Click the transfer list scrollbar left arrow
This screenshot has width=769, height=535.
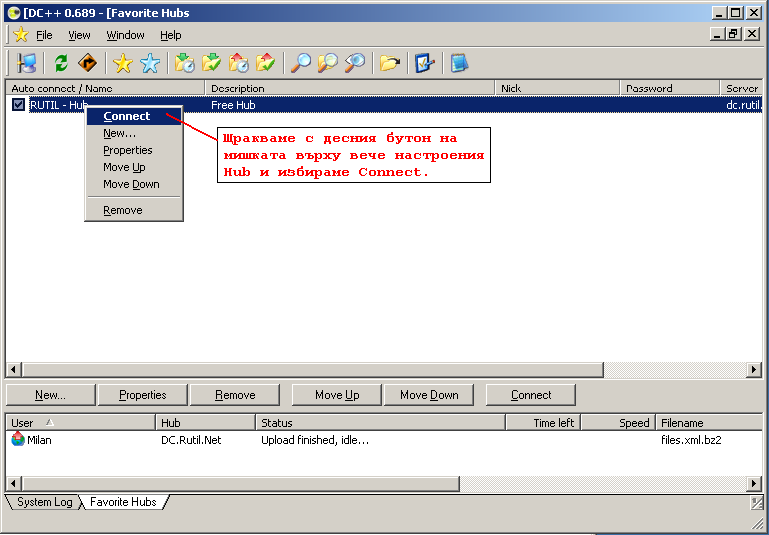13,484
